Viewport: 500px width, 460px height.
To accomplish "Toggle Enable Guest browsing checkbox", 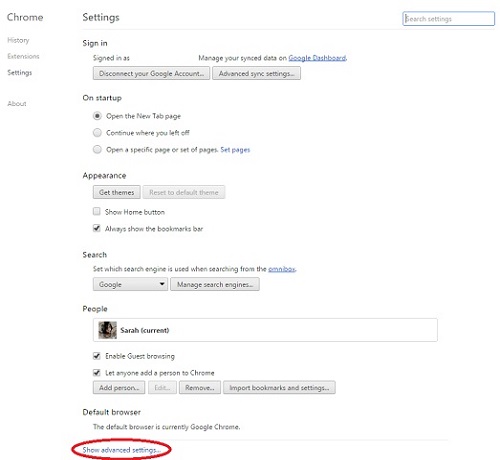I will coord(97,356).
